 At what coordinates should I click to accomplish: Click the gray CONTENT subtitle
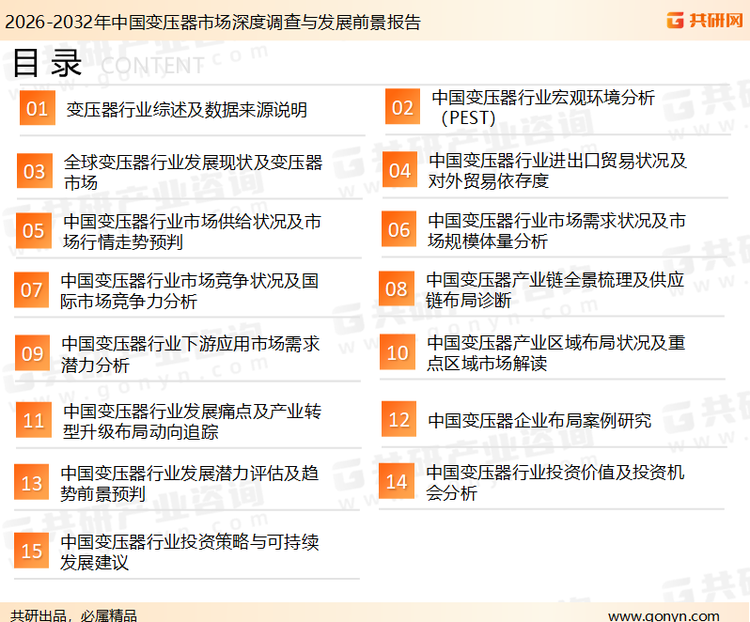click(153, 66)
